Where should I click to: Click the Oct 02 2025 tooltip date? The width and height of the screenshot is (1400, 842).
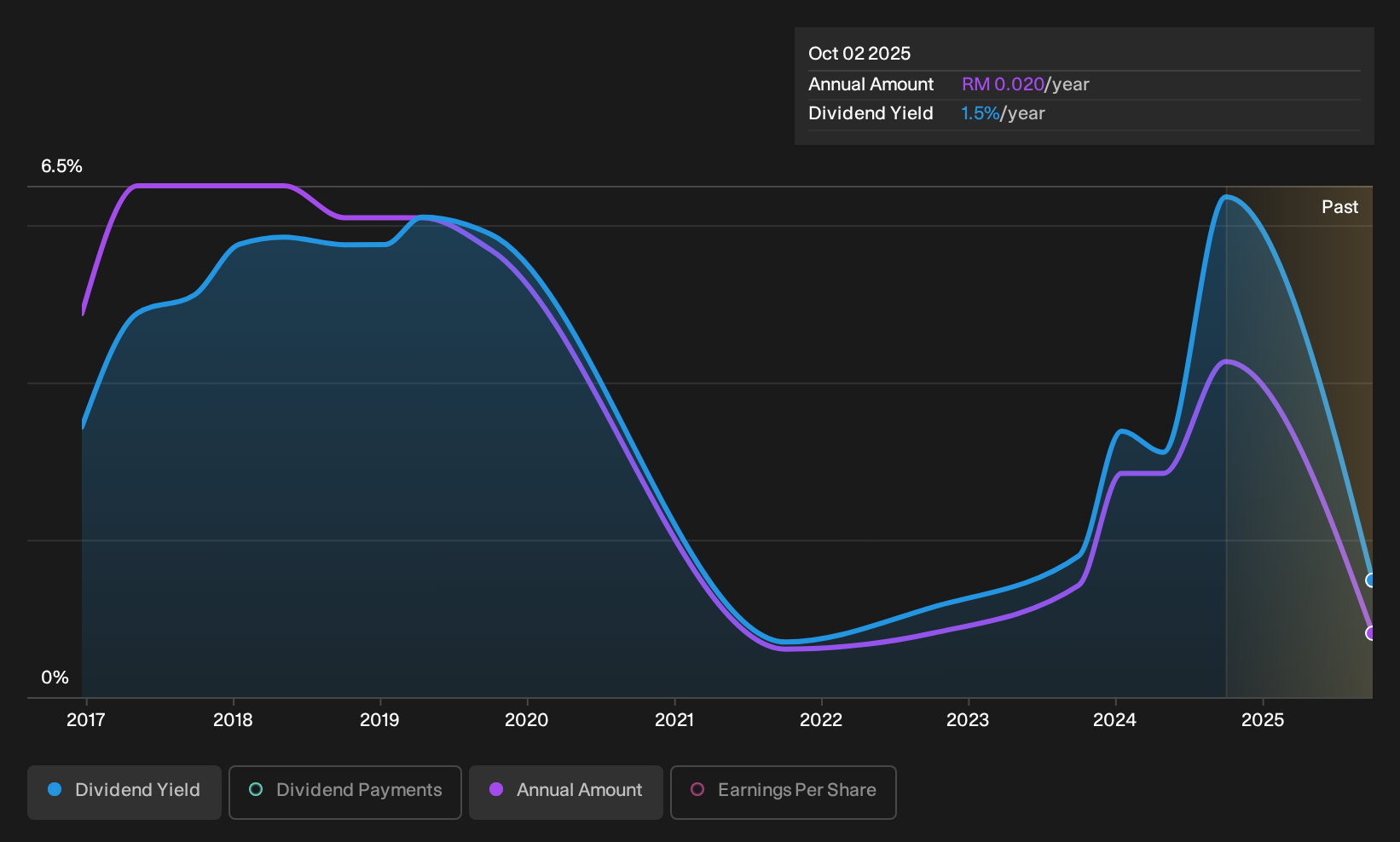pyautogui.click(x=859, y=54)
